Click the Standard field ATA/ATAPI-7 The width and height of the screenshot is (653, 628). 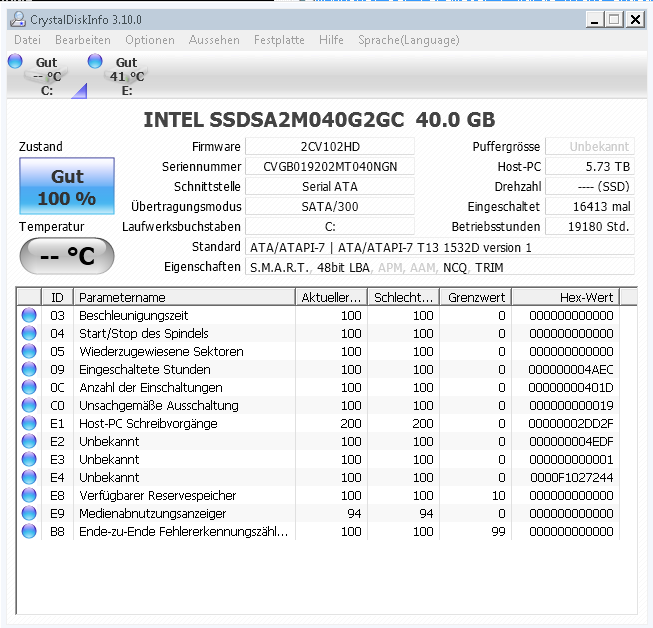440,247
